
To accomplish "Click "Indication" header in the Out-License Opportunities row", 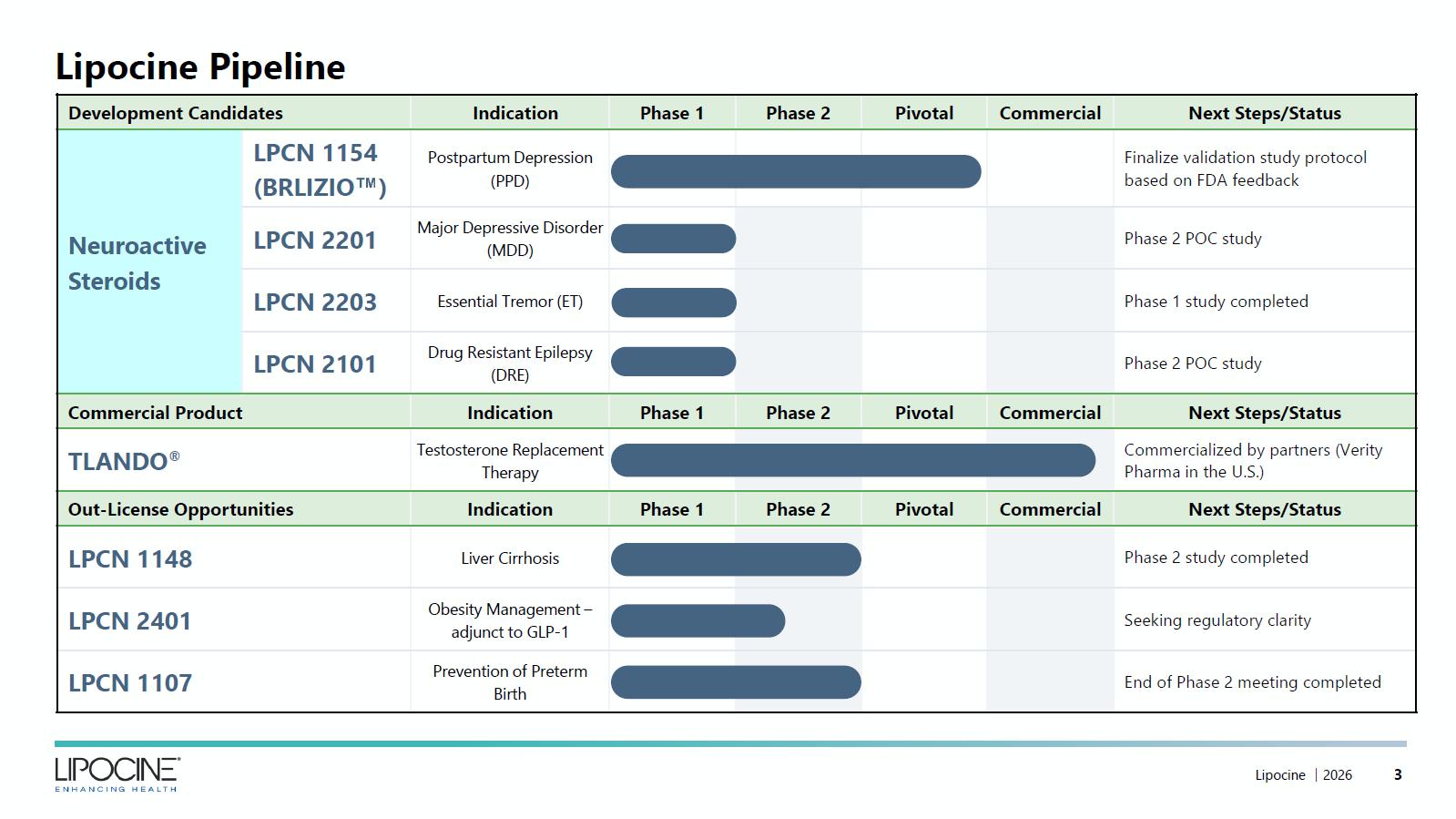I will click(510, 509).
